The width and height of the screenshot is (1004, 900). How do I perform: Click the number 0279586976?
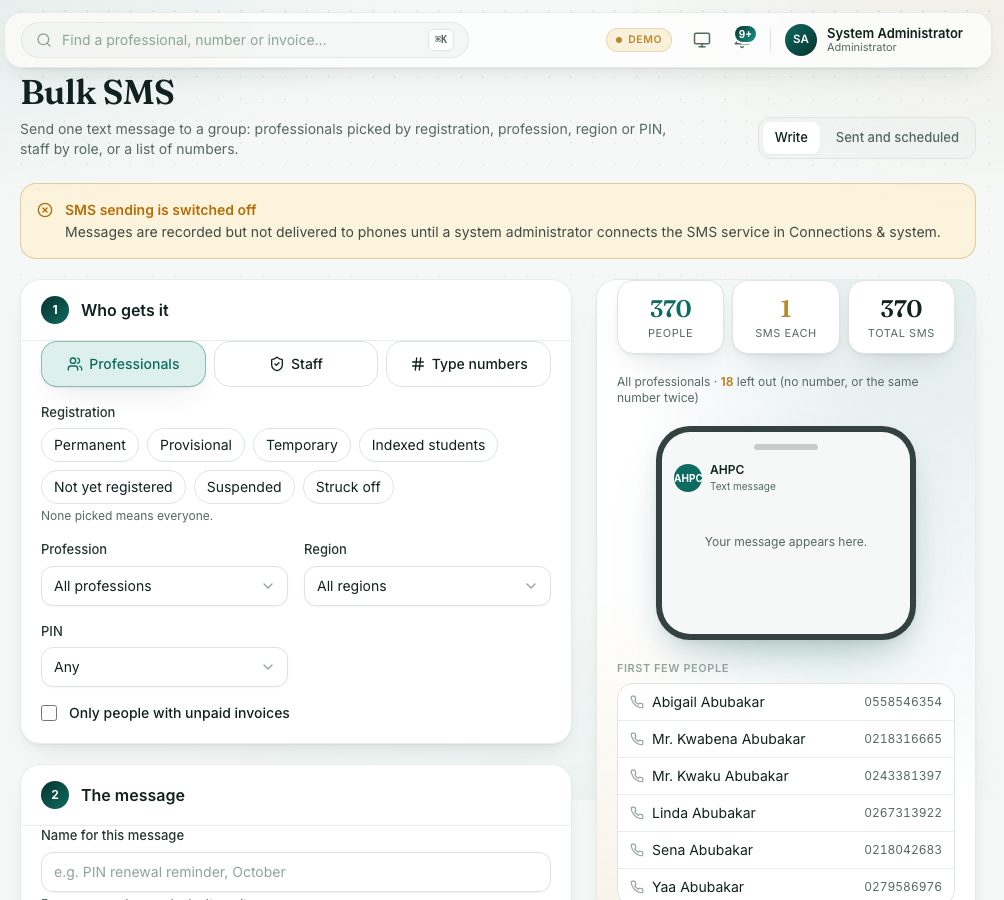click(x=903, y=887)
